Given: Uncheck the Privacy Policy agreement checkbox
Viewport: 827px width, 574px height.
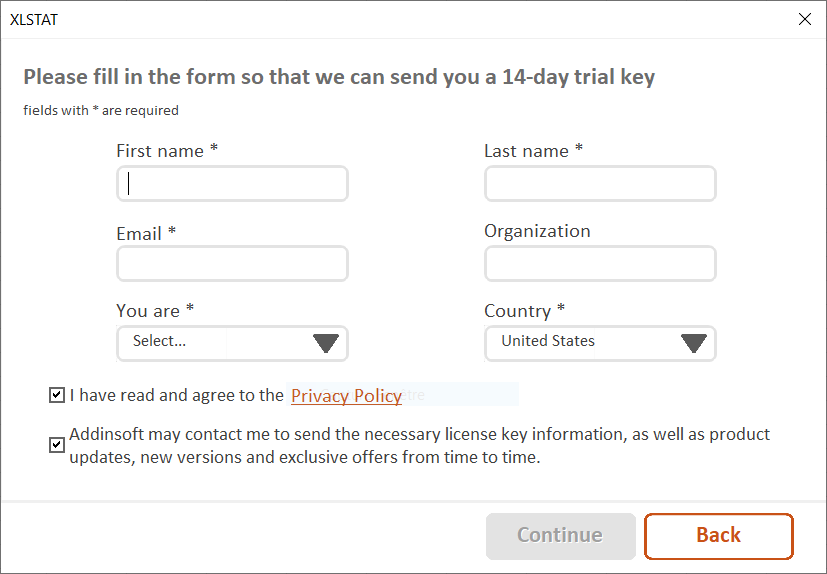Looking at the screenshot, I should click(x=57, y=396).
